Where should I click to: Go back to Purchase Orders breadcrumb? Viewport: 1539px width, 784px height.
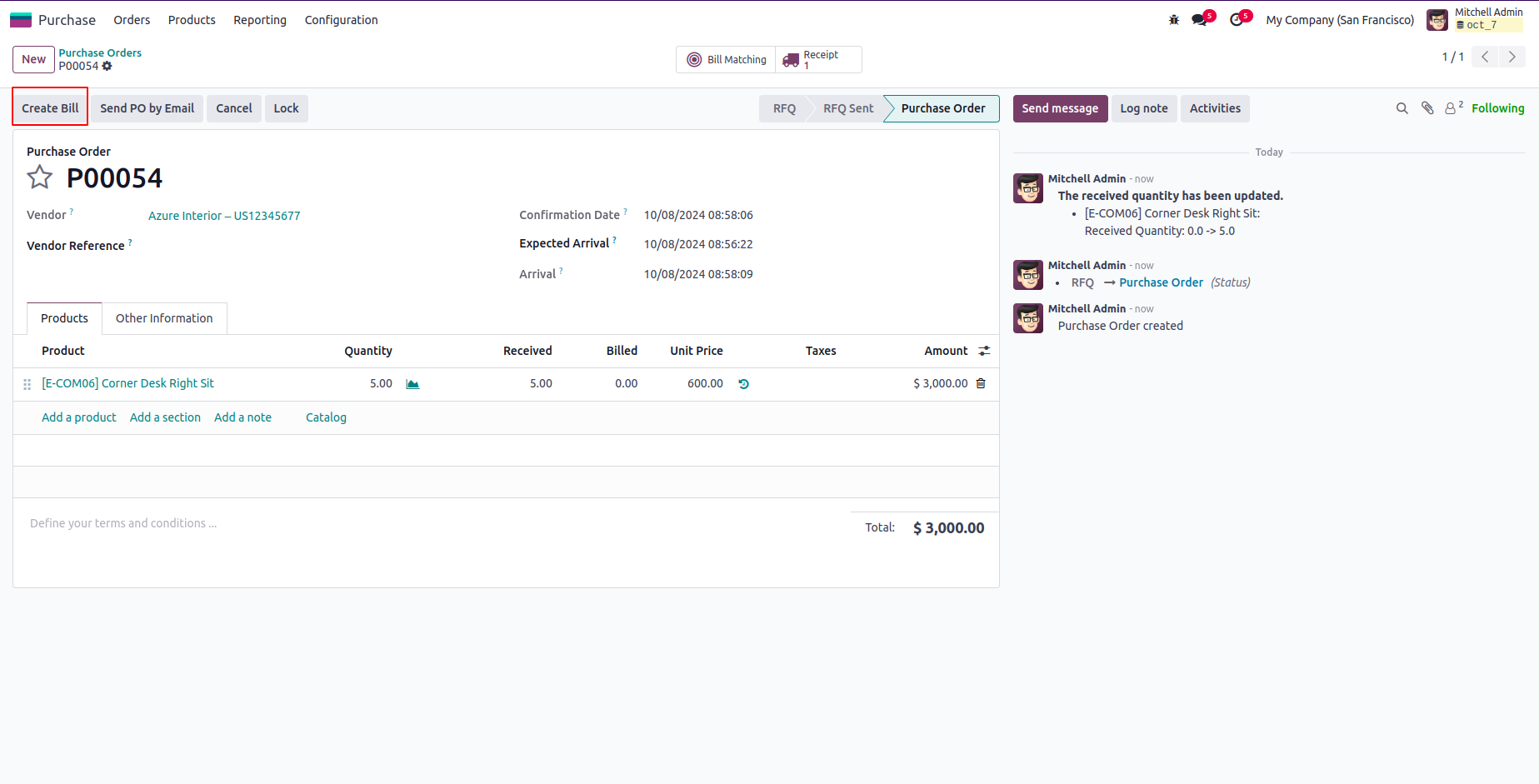100,52
